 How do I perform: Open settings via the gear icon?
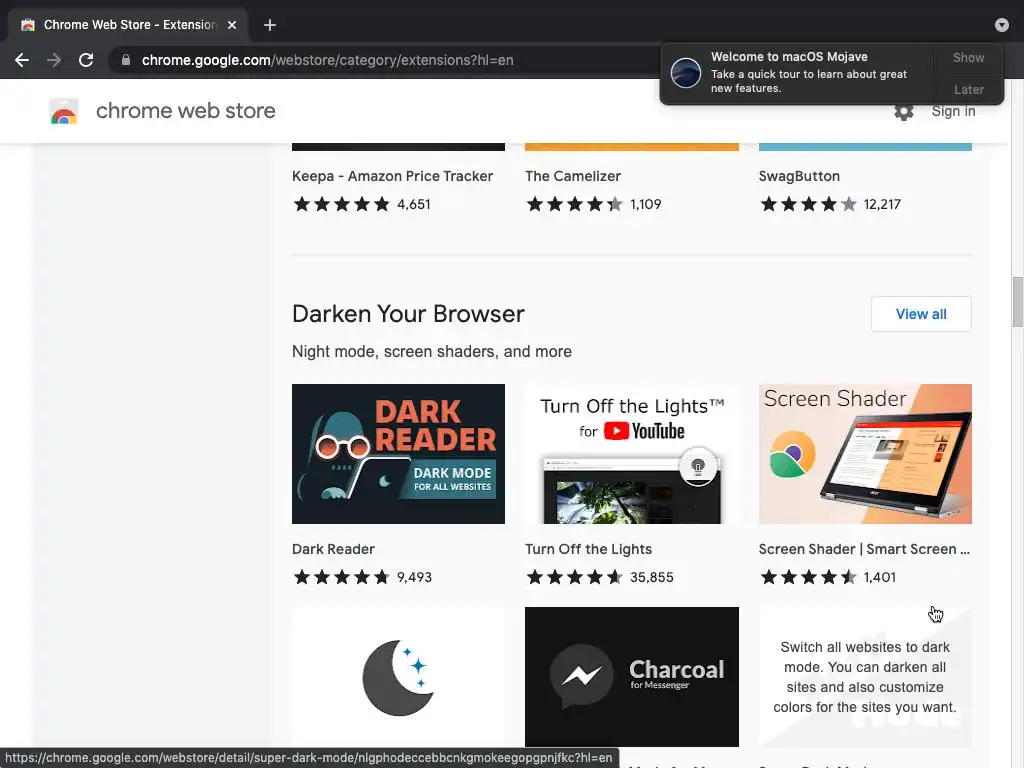[904, 112]
